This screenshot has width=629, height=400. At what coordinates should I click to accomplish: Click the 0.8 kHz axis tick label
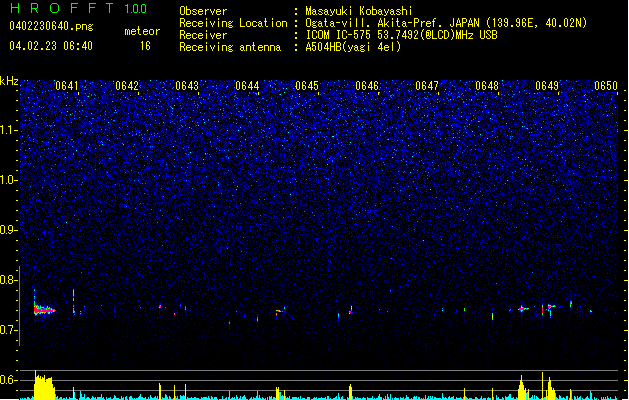(x=9, y=280)
